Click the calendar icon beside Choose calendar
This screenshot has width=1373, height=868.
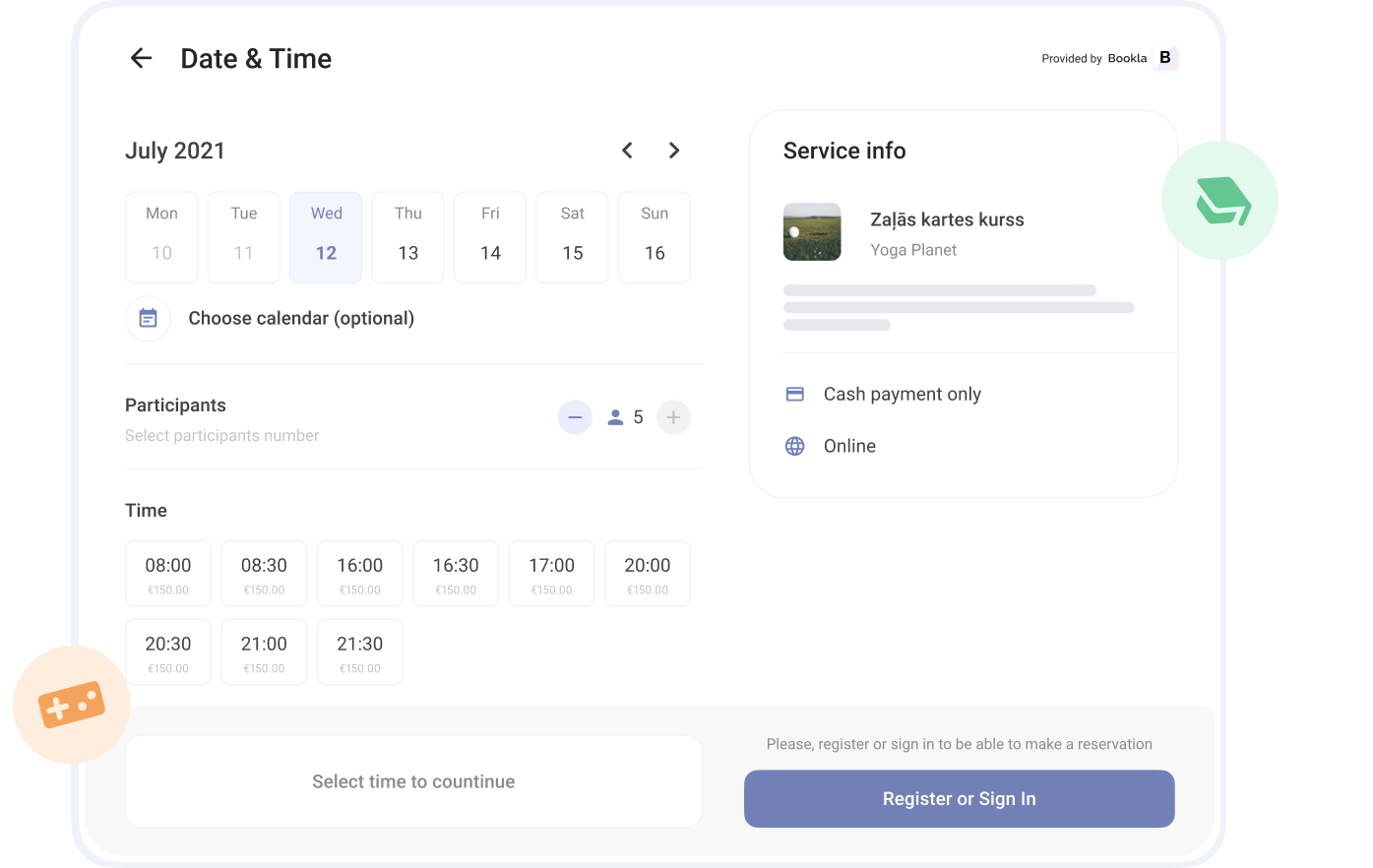[149, 318]
